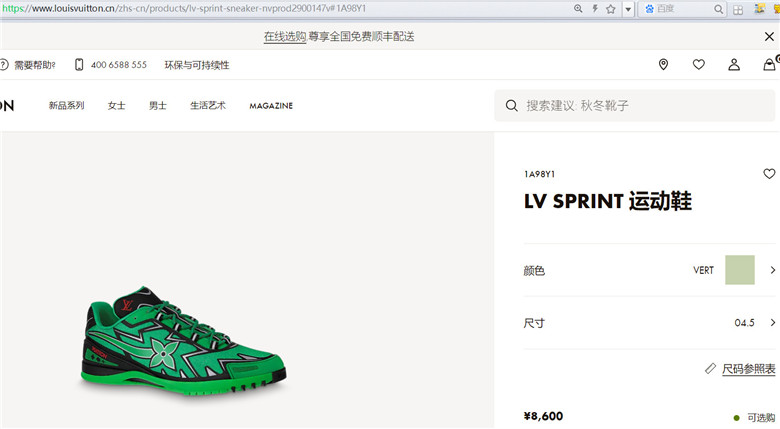780x429 pixels.
Task: Open the 新品系列 menu
Action: (66, 106)
